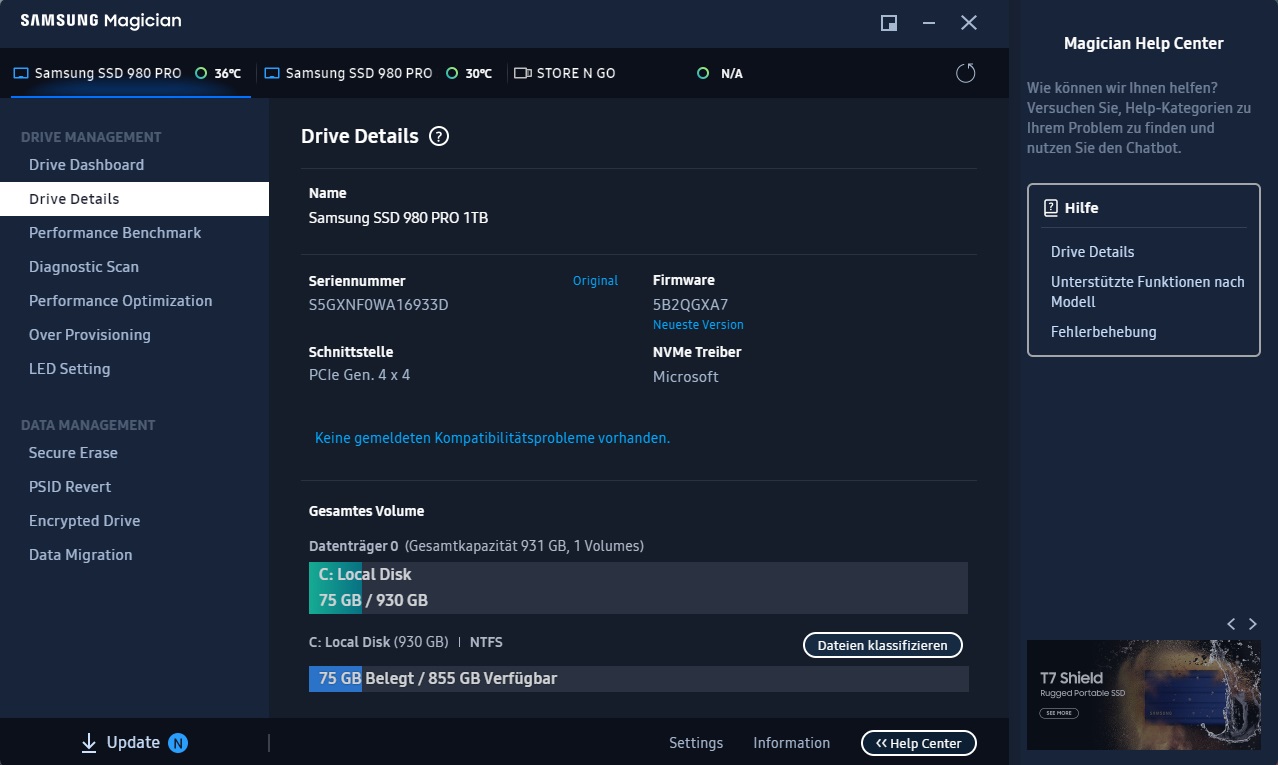Click the STORE N GO drive icon

point(522,73)
